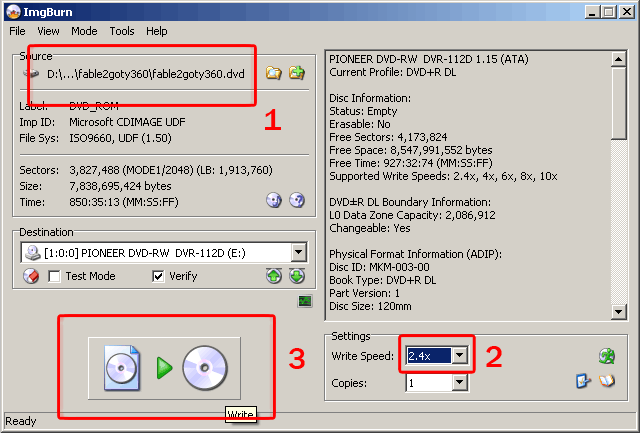
Task: Click the 'Size: 7,838,695,424 bytes' value
Action: pyautogui.click(x=120, y=186)
